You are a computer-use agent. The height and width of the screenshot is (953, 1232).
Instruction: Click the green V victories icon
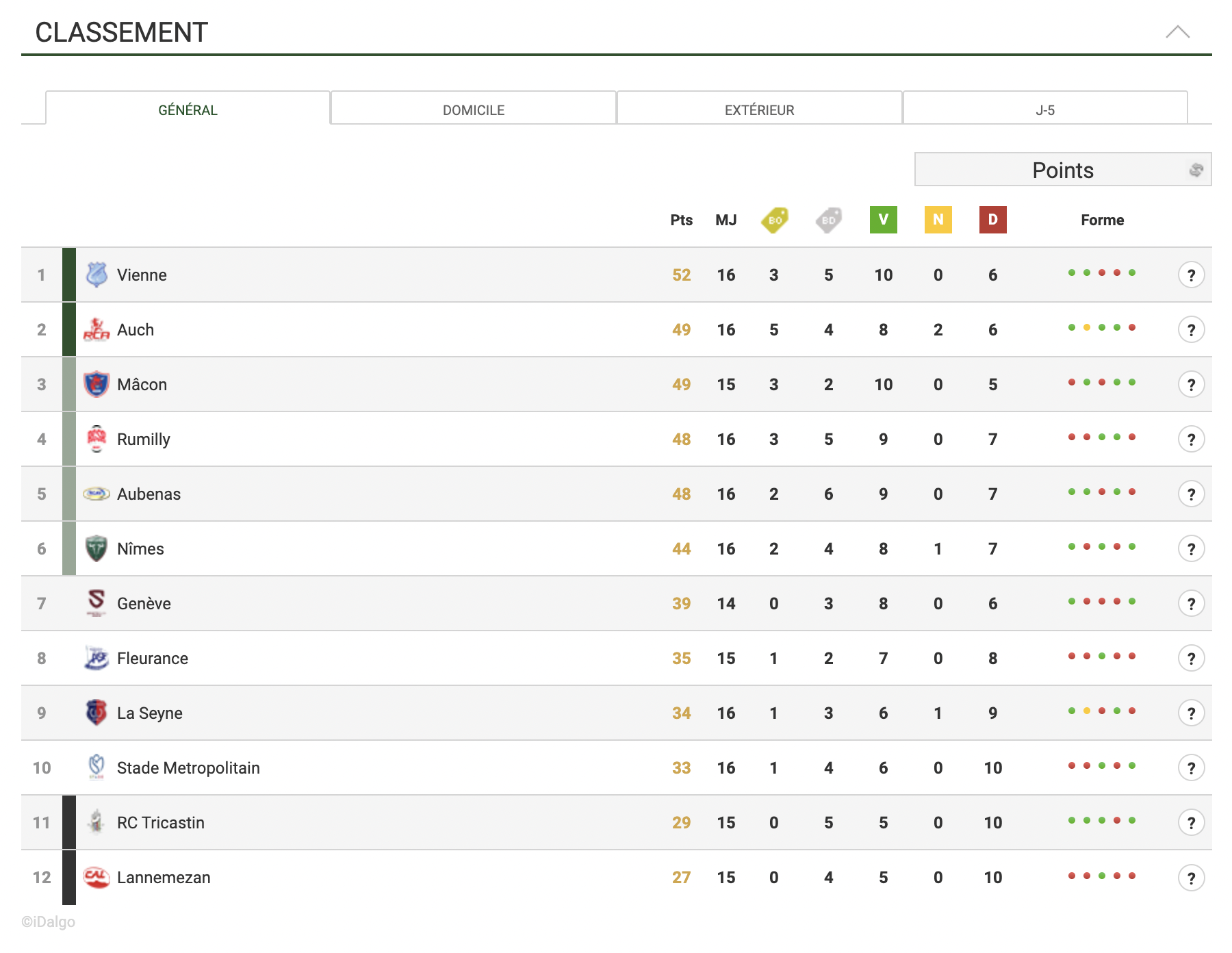point(883,220)
